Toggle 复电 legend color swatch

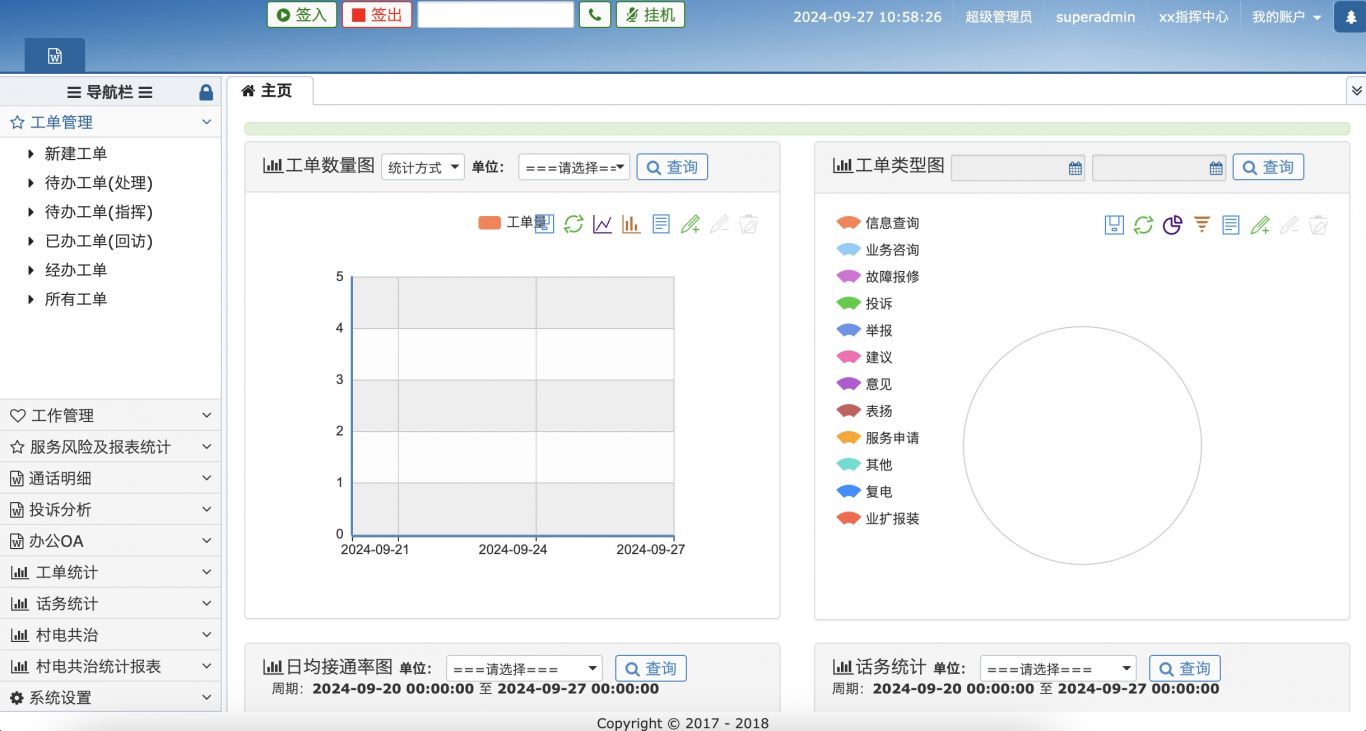848,492
